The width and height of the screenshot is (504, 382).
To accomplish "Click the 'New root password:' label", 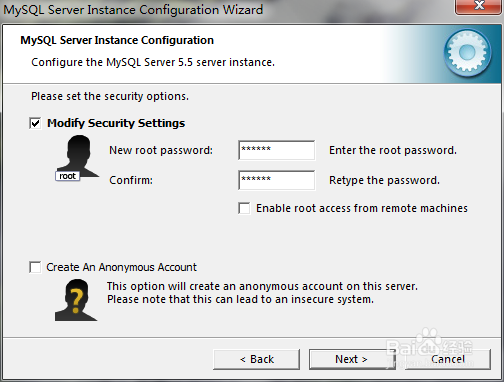I will (x=161, y=150).
